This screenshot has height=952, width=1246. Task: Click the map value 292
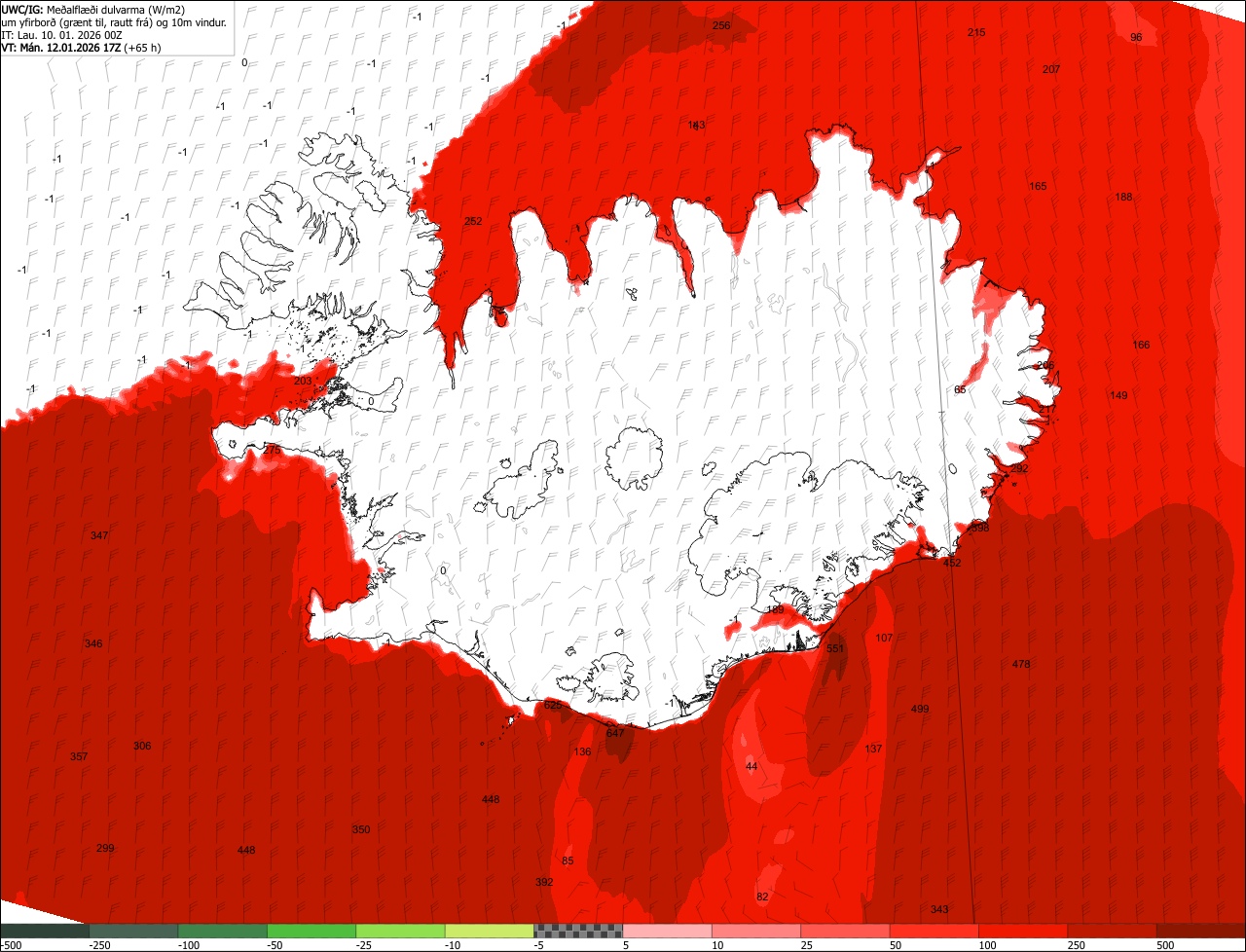[1019, 468]
